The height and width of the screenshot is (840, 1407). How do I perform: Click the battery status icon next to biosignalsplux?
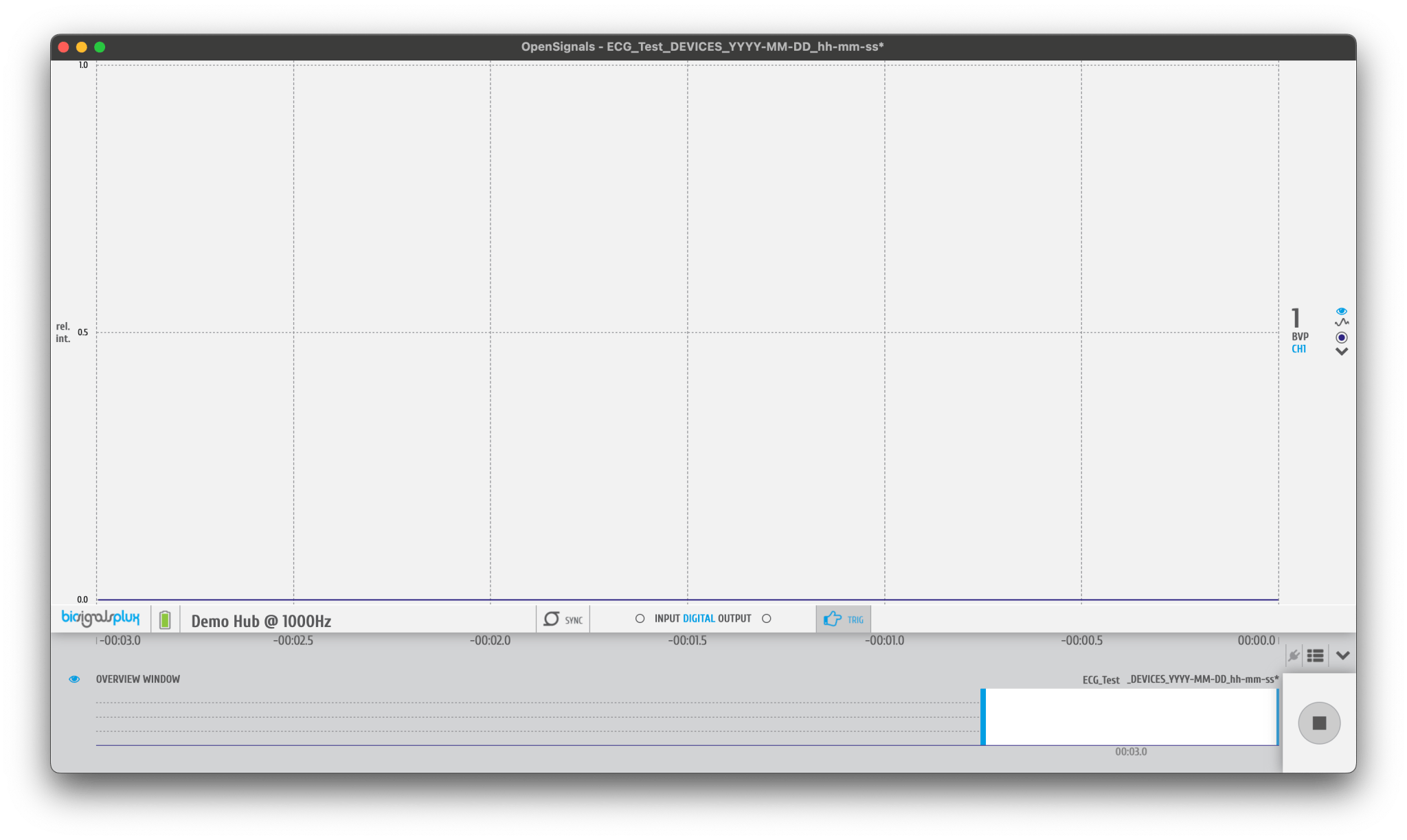(x=164, y=619)
